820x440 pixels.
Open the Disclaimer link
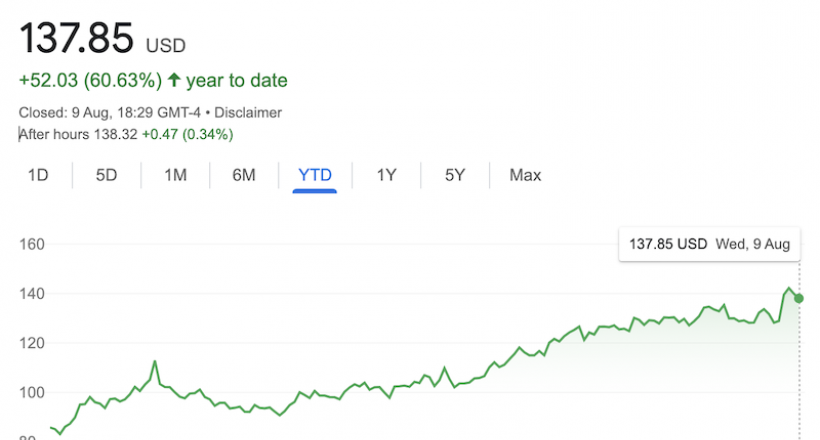pyautogui.click(x=248, y=112)
